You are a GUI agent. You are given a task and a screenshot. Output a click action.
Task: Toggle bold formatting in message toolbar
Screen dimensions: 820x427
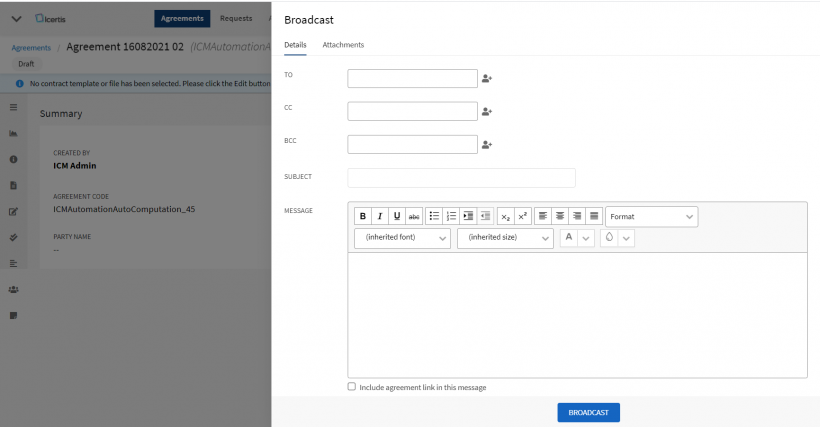pos(363,216)
